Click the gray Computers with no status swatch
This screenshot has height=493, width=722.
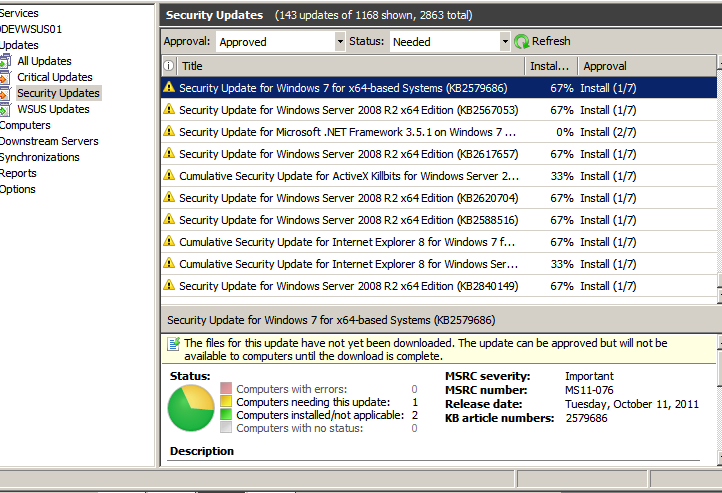point(226,427)
